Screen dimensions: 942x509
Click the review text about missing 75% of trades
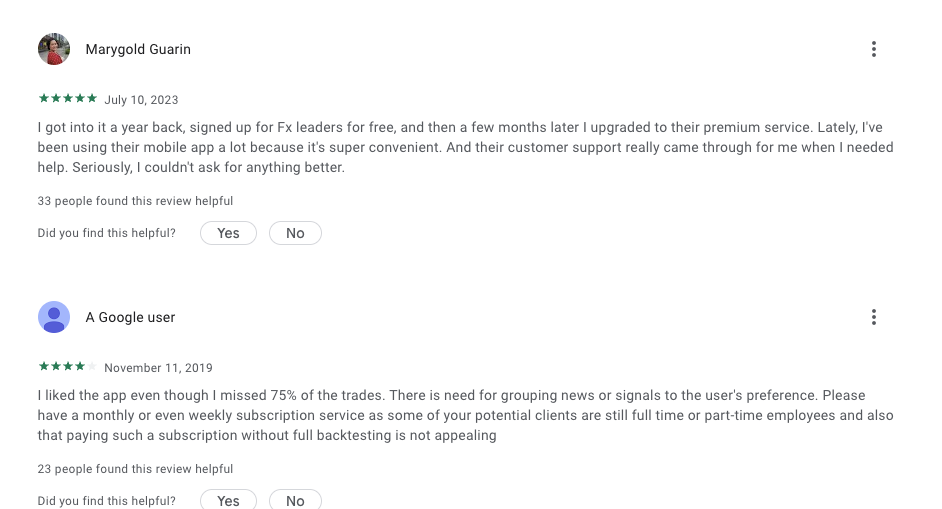465,415
